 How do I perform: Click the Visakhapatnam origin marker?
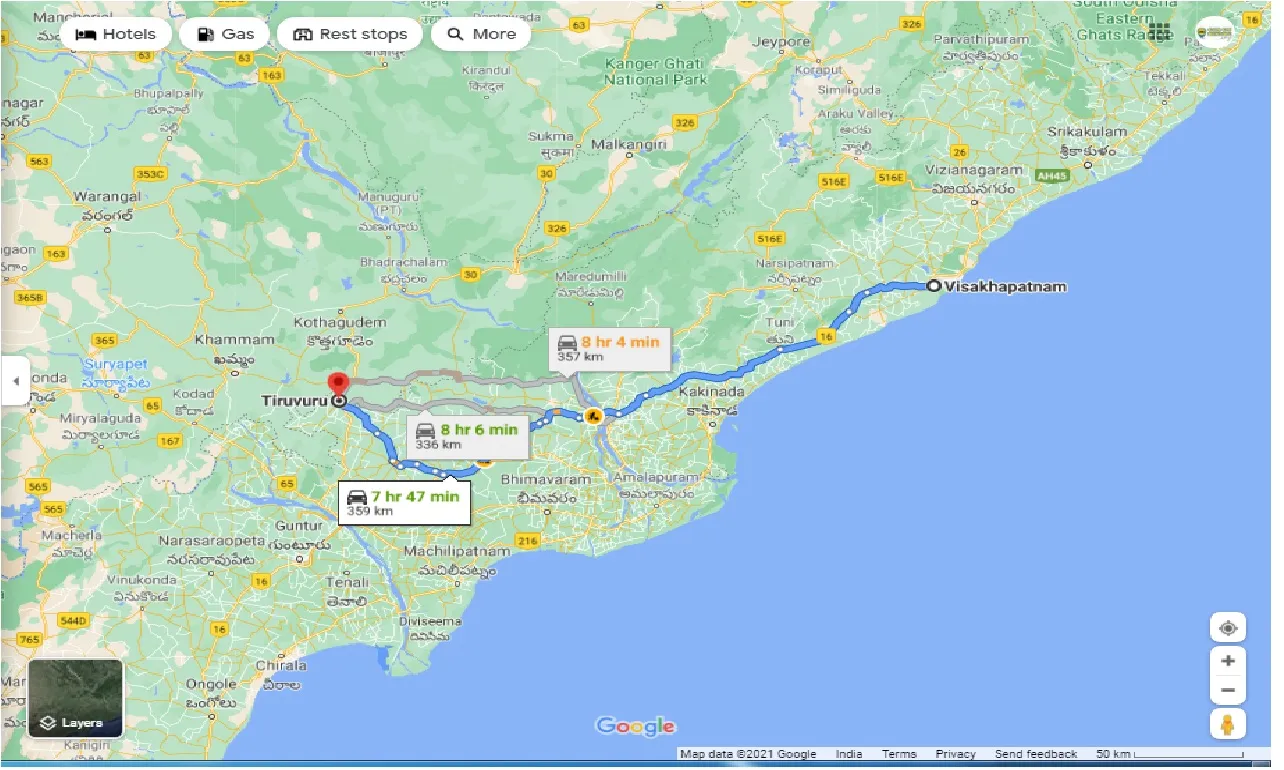click(934, 285)
